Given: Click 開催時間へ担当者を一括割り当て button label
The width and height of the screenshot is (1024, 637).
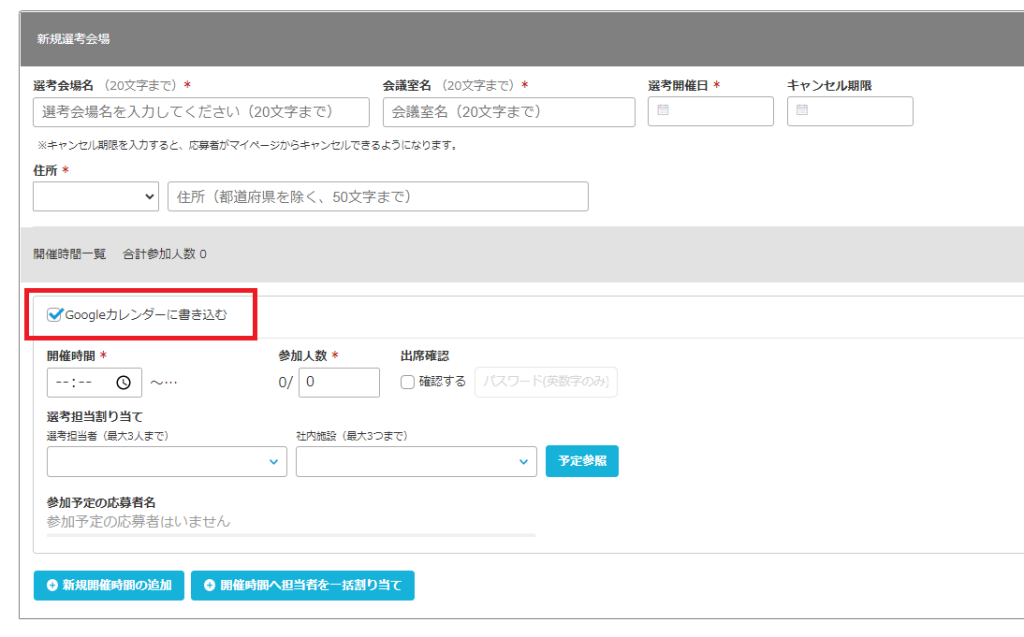Looking at the screenshot, I should [x=311, y=586].
